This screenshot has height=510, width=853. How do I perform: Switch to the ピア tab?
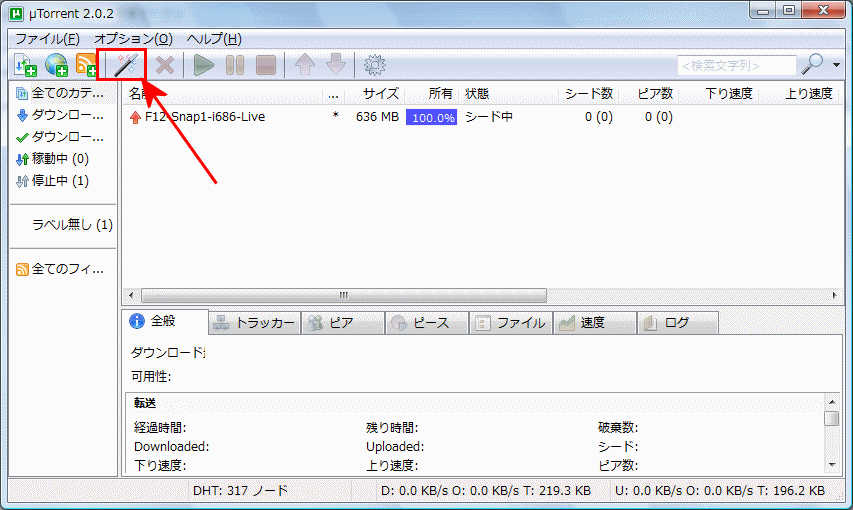tap(343, 323)
